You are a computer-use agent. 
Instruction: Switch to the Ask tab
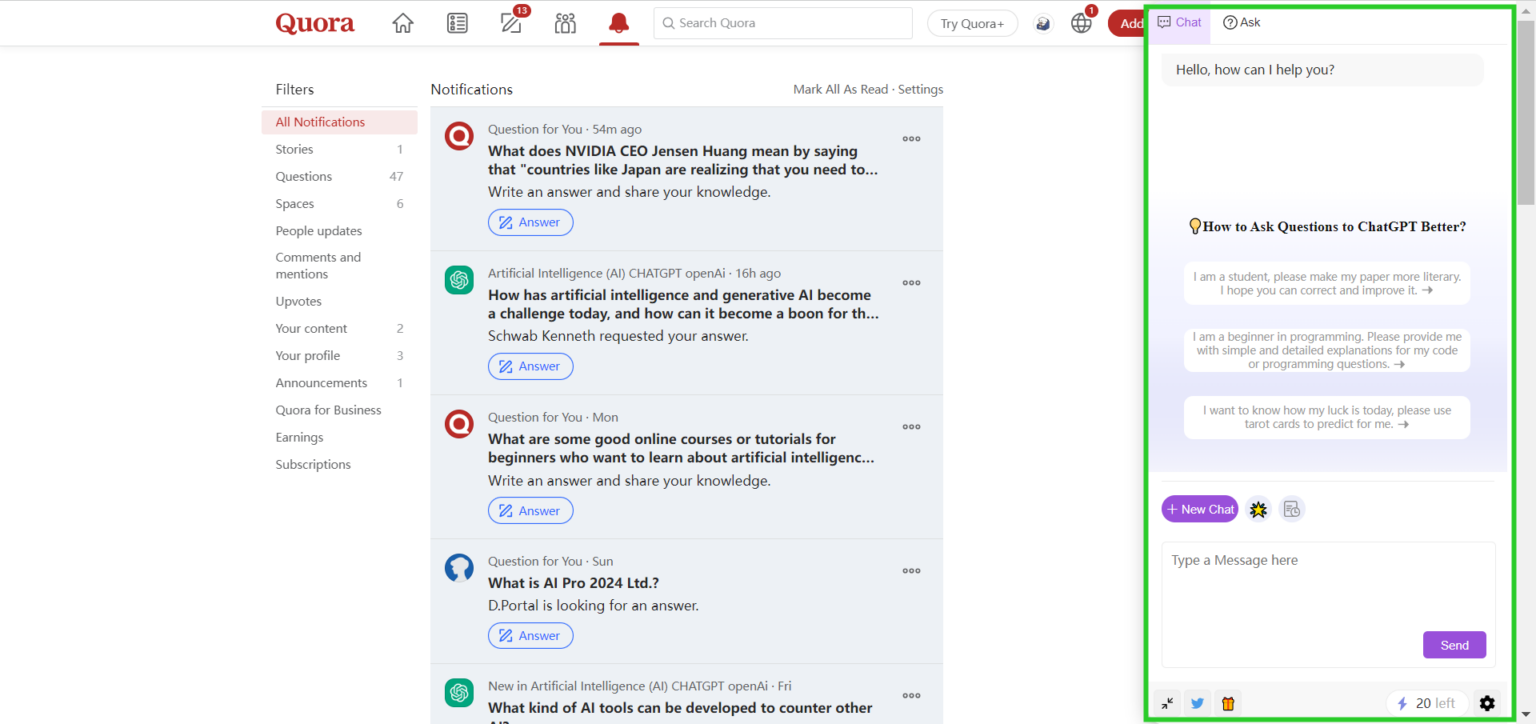[x=1241, y=21]
